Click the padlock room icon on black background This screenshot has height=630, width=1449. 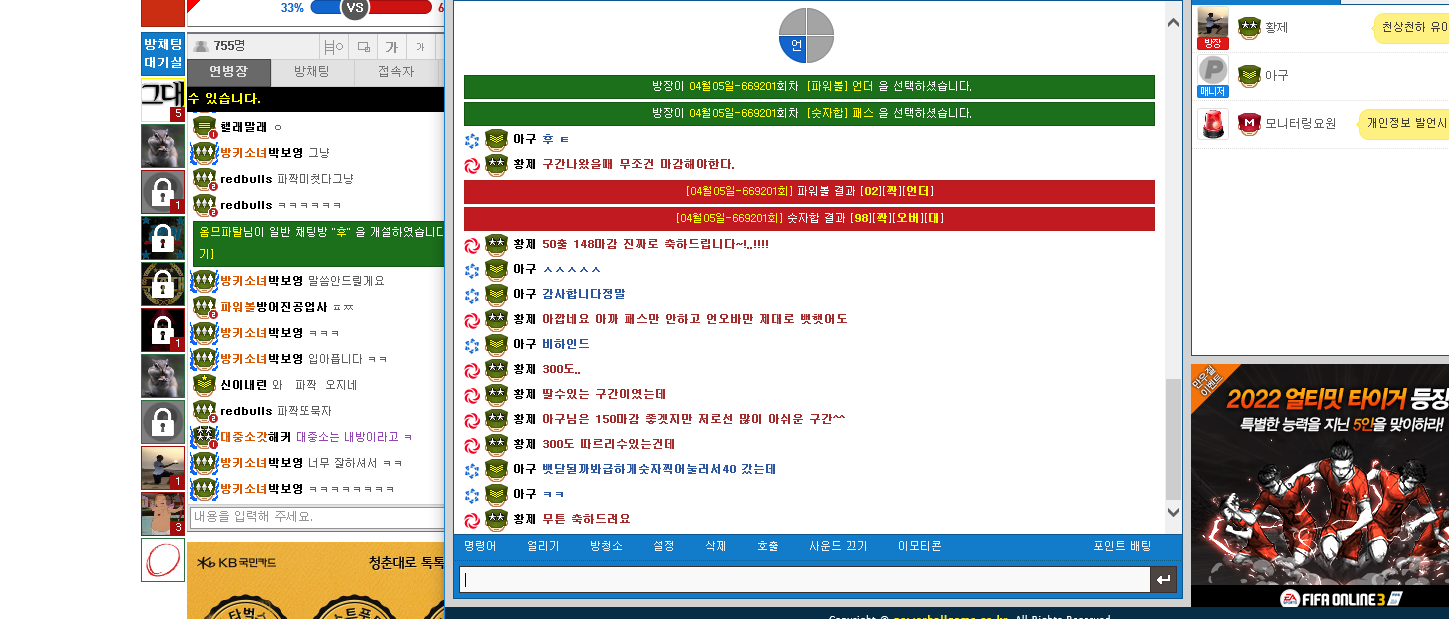(163, 330)
